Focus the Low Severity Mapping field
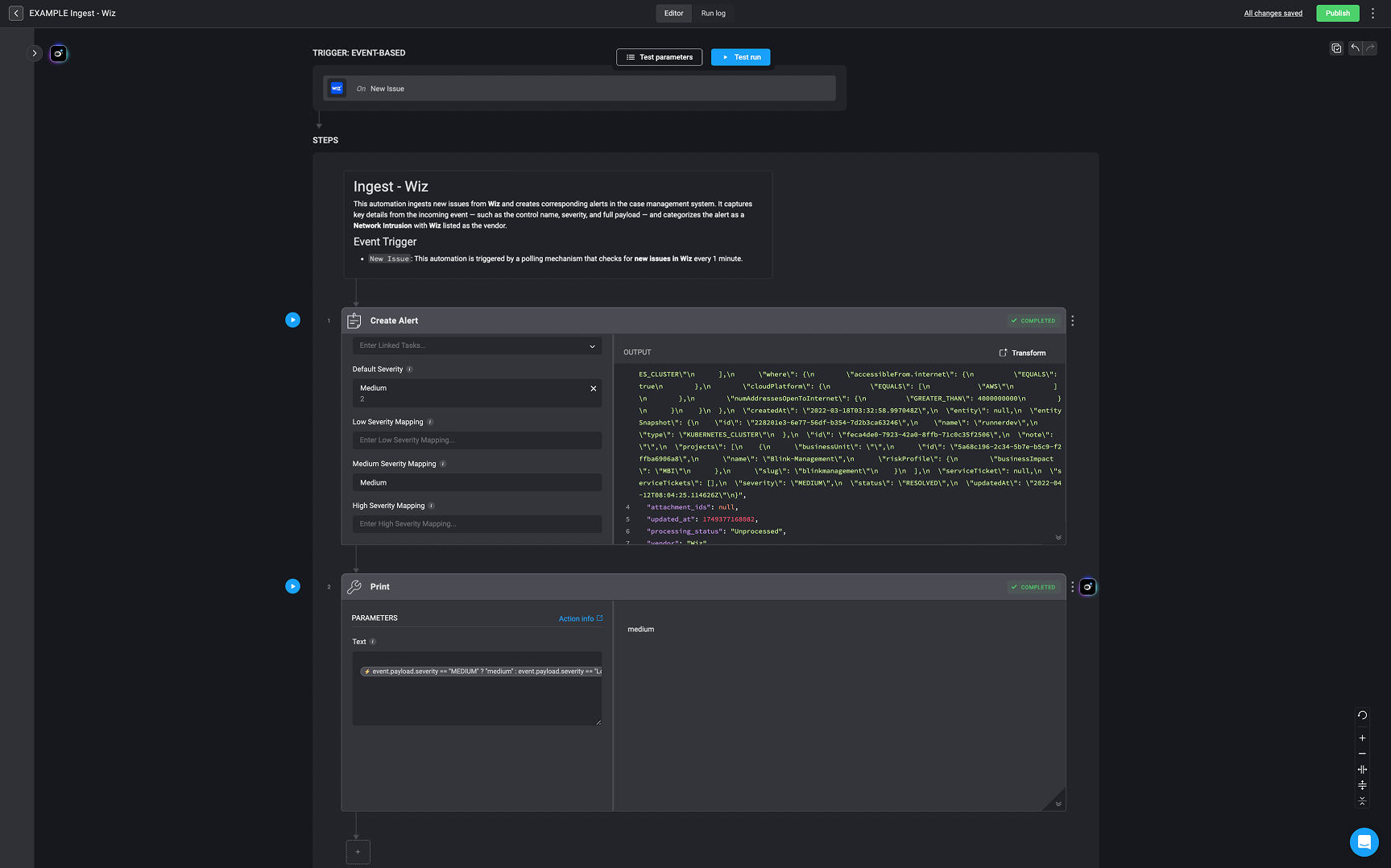 pos(477,440)
